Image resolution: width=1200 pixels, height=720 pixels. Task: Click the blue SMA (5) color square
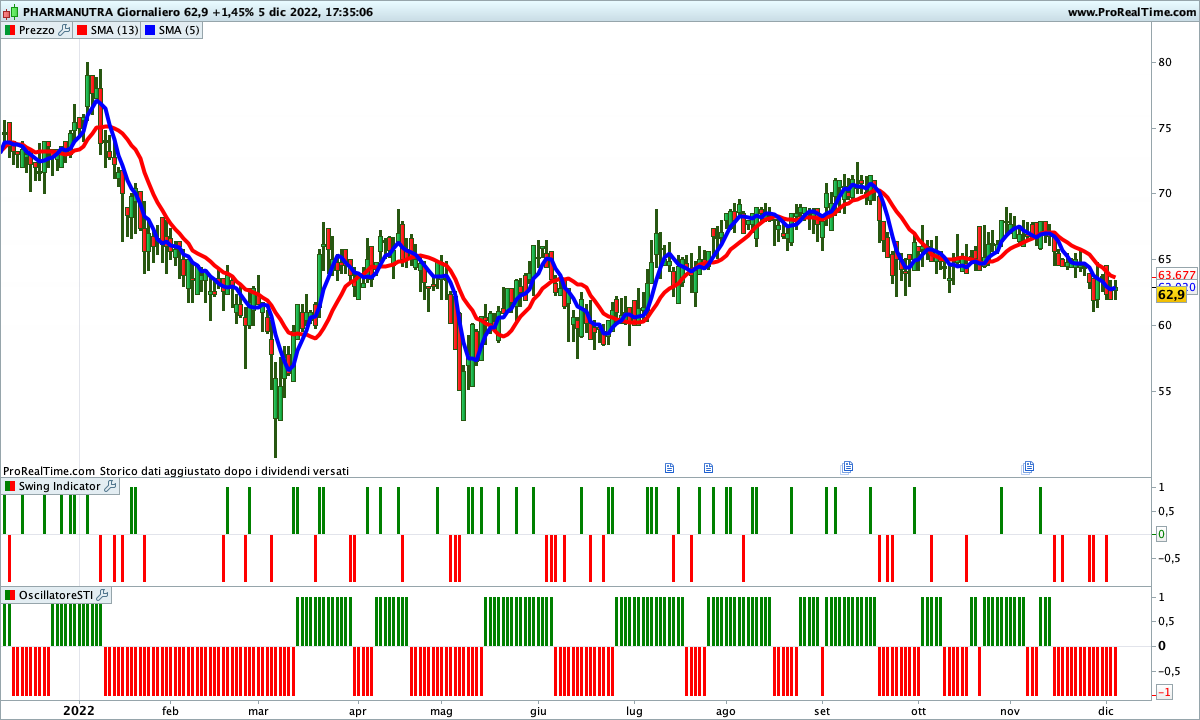click(x=150, y=30)
